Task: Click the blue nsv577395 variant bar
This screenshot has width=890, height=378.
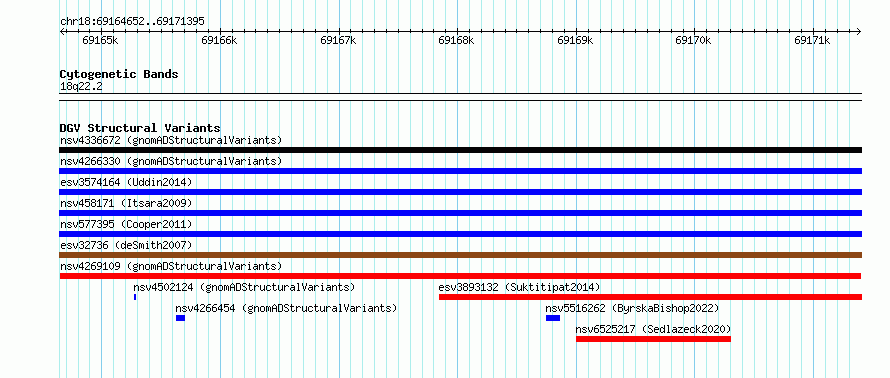Action: coord(460,234)
